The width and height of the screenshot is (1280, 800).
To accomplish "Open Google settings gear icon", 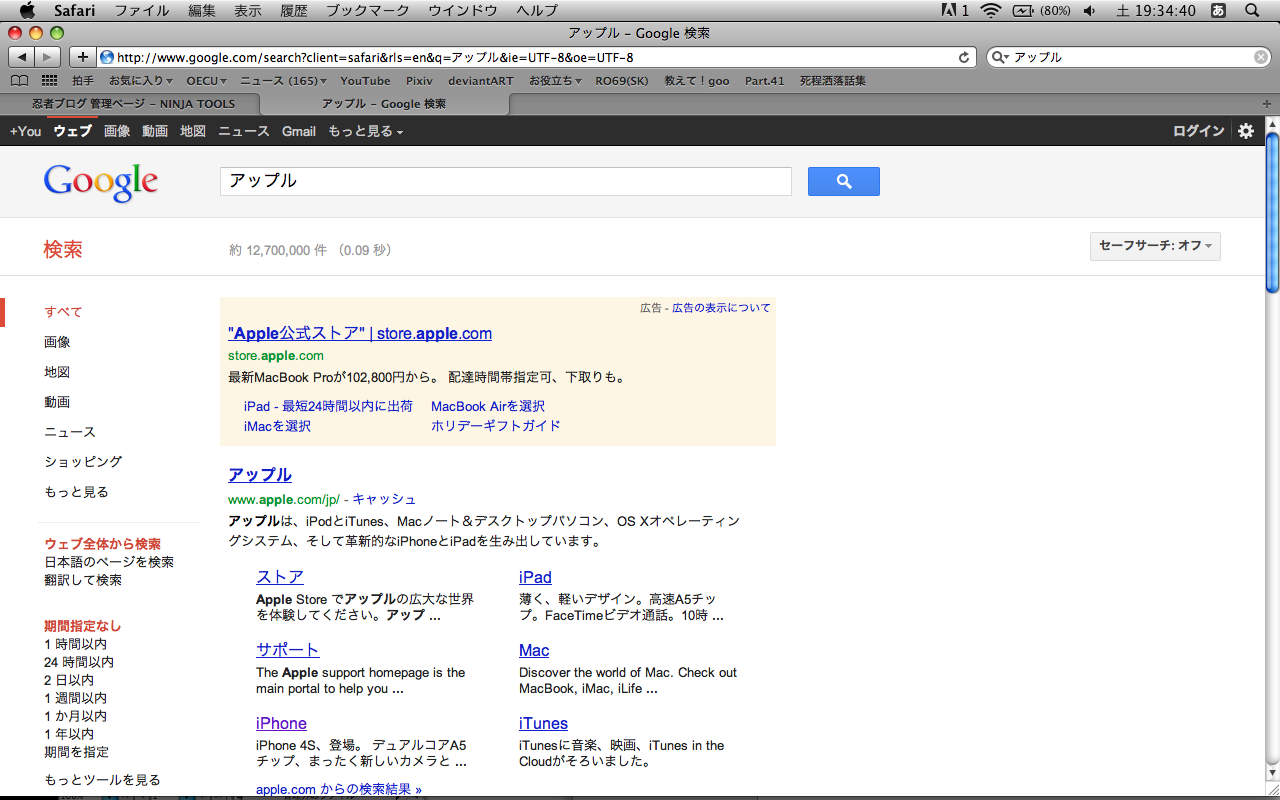I will click(x=1246, y=131).
